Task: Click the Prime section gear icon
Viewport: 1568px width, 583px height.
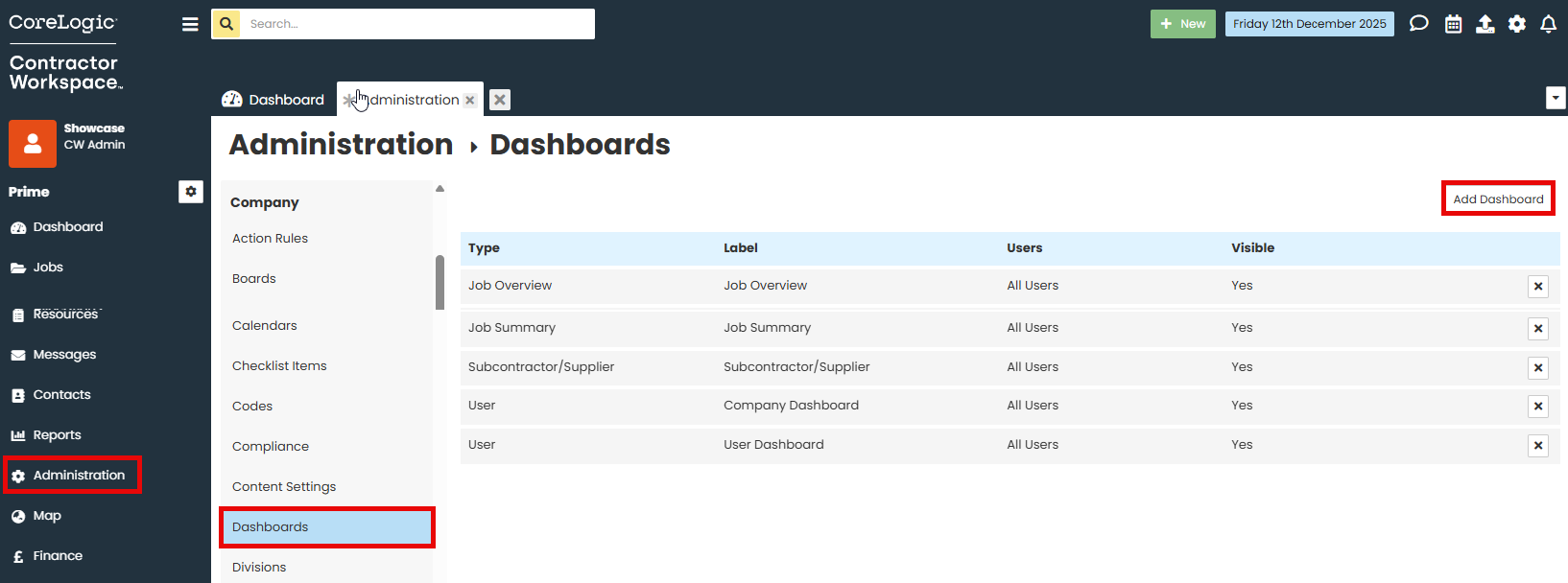Action: (191, 192)
